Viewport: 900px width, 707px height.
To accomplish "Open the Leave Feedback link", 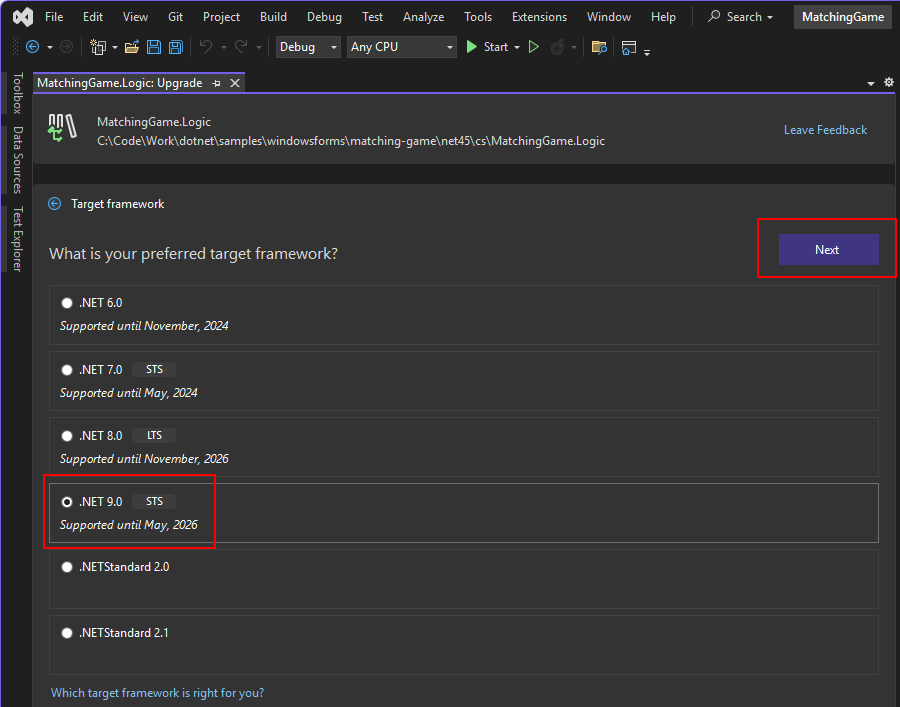I will (825, 129).
